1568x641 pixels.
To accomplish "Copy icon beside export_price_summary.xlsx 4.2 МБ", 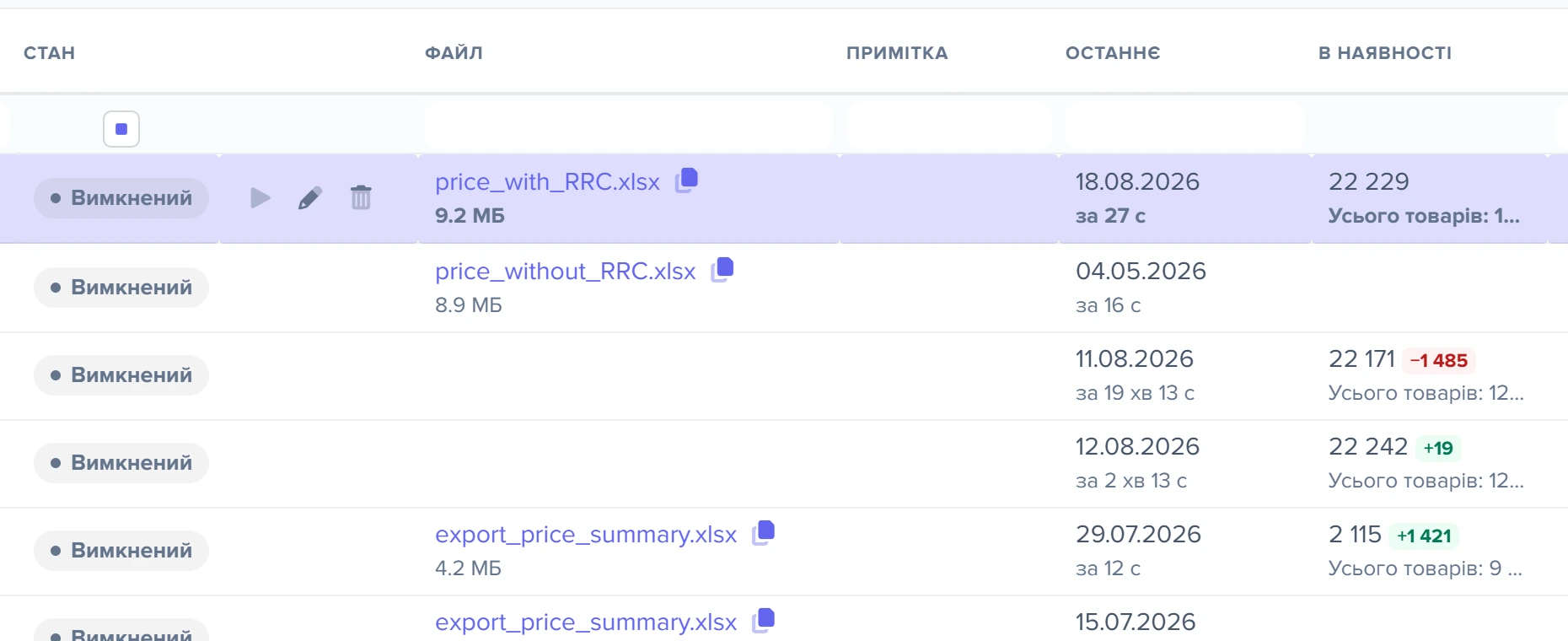I will 764,532.
